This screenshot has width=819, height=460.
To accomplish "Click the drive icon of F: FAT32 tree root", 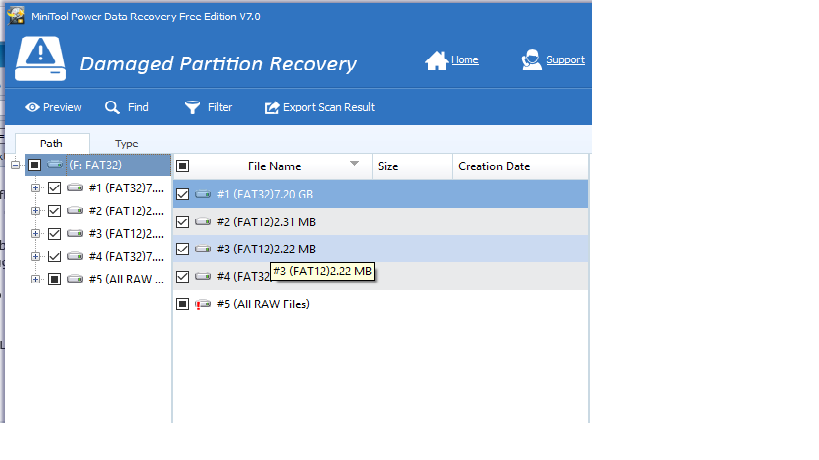I will coord(55,165).
